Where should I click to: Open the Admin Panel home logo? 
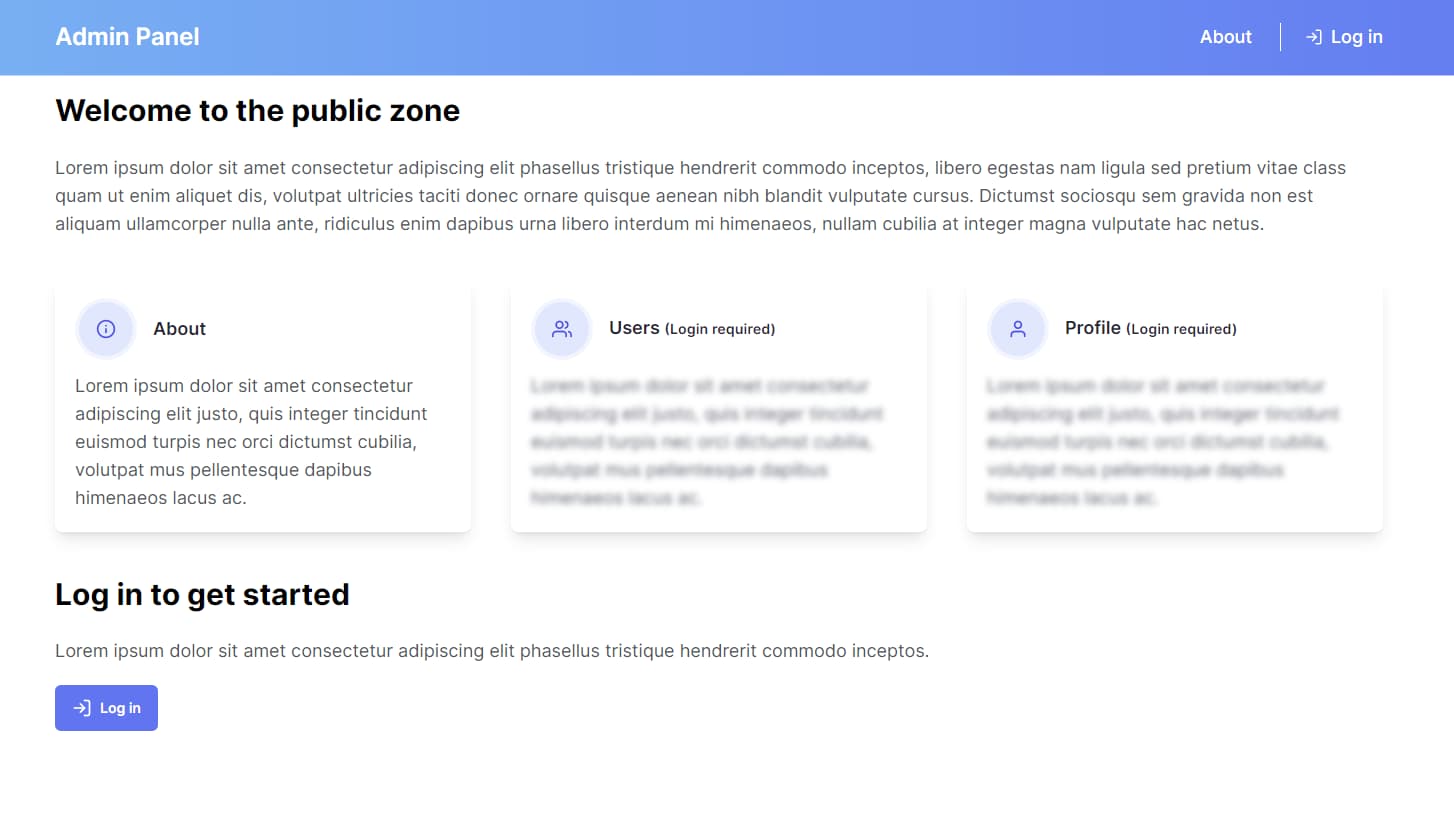coord(127,37)
